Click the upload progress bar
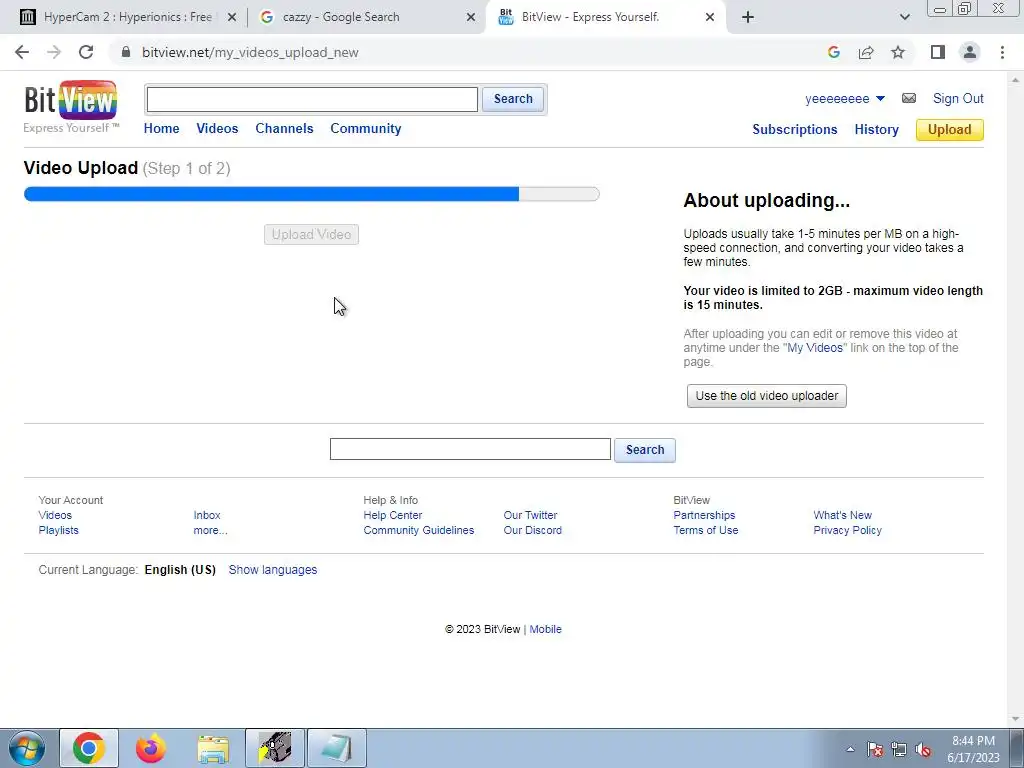This screenshot has width=1024, height=768. (312, 194)
